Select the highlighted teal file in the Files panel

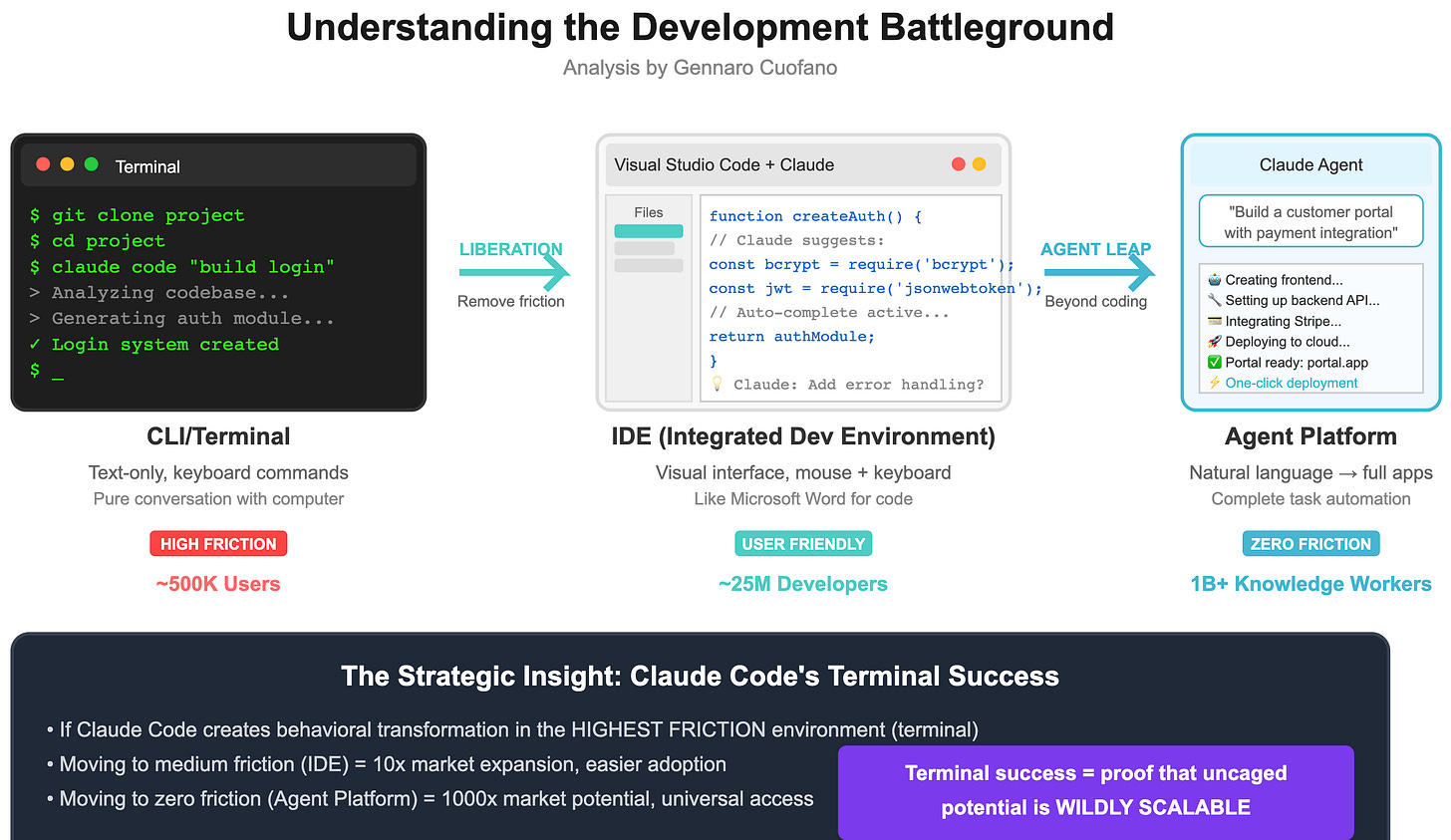tap(649, 231)
